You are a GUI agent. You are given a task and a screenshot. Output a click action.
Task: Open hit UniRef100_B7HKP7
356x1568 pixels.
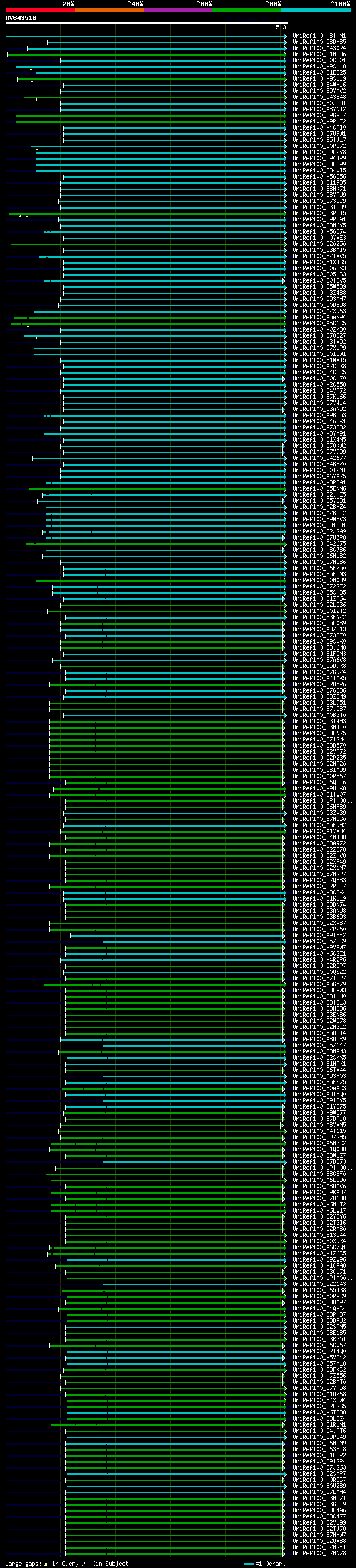click(319, 874)
